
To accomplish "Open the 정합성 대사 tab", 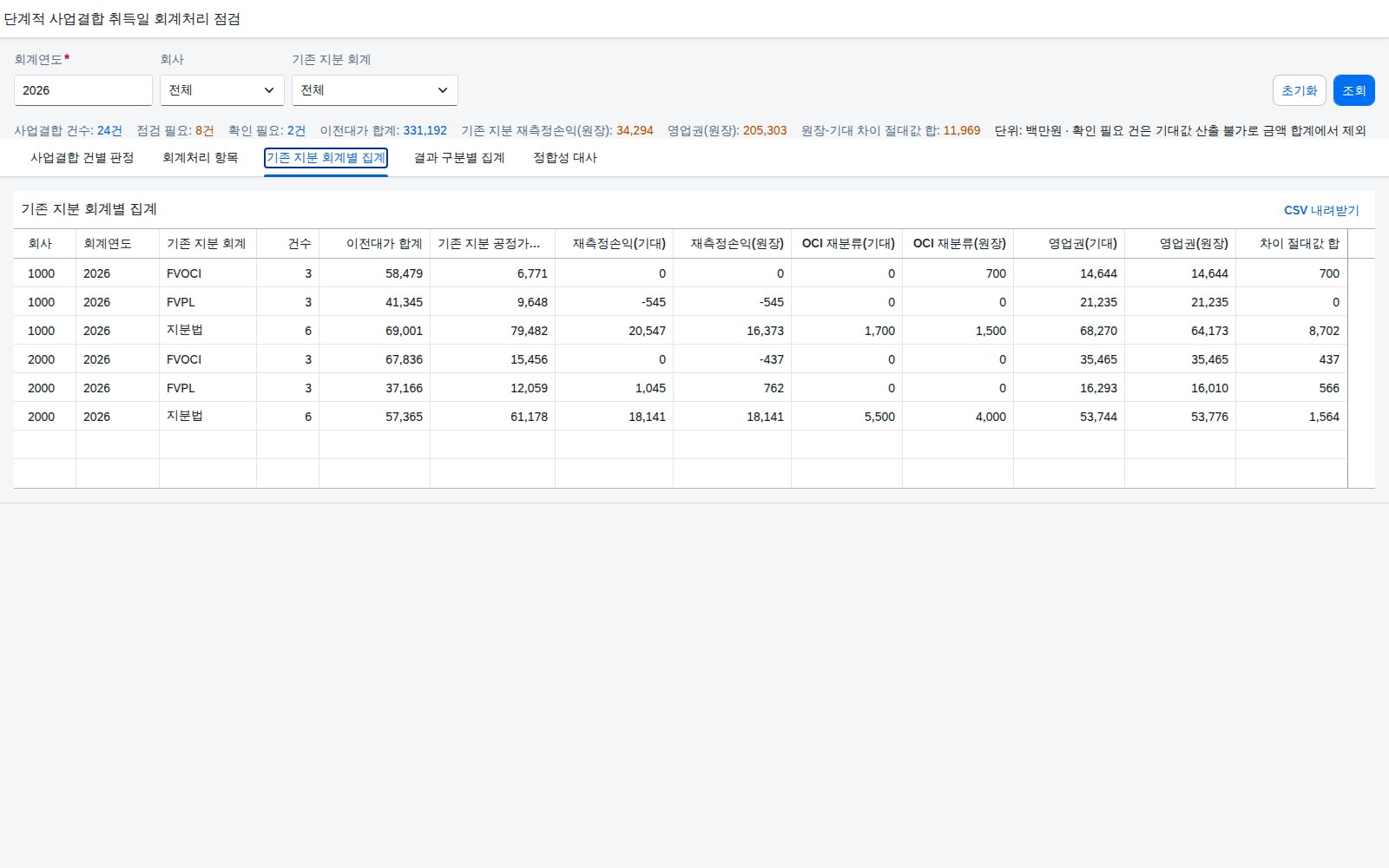I will coord(565,158).
